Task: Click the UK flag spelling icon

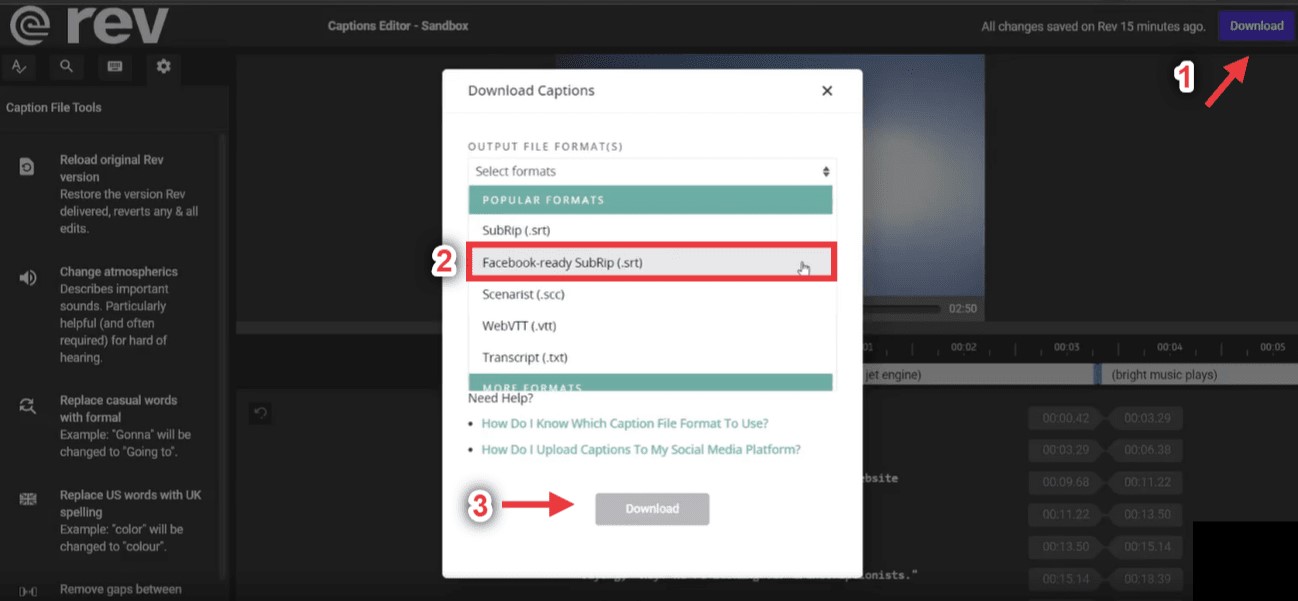Action: 28,500
